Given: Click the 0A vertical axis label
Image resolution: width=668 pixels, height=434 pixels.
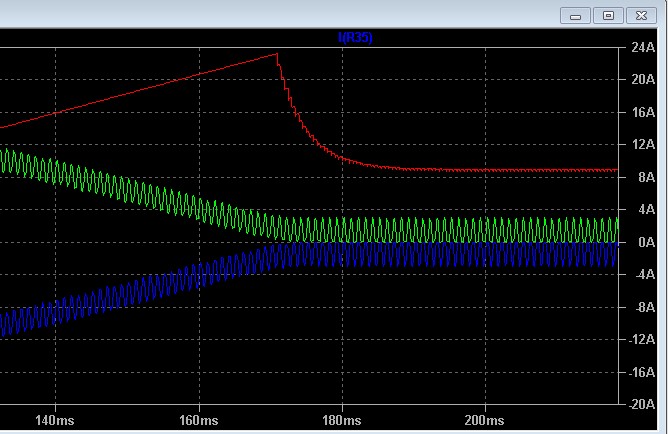Looking at the screenshot, I should tap(646, 242).
